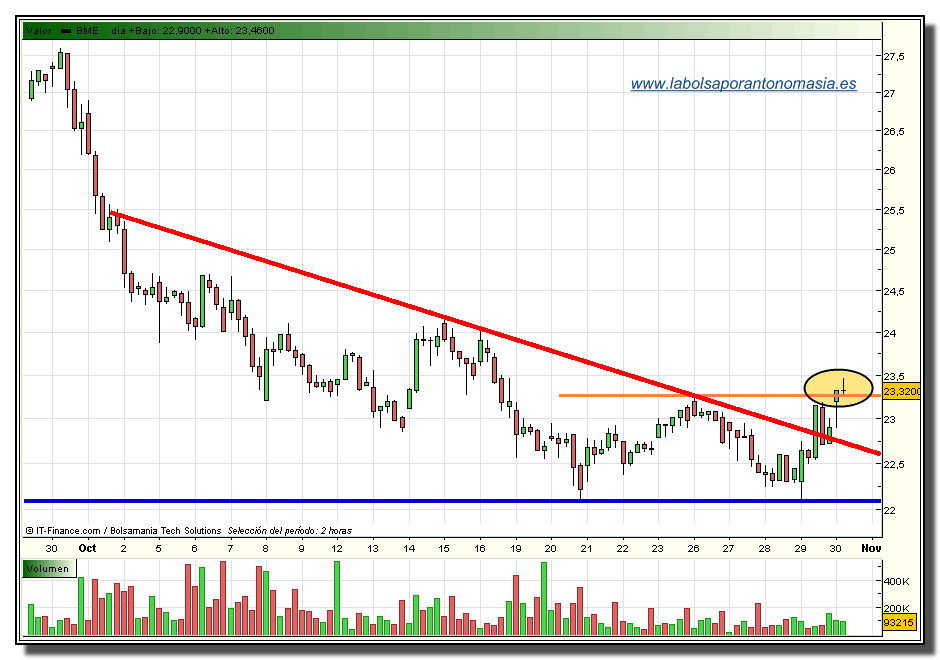
Task: Click the 26,5 price axis label
Action: [x=894, y=131]
